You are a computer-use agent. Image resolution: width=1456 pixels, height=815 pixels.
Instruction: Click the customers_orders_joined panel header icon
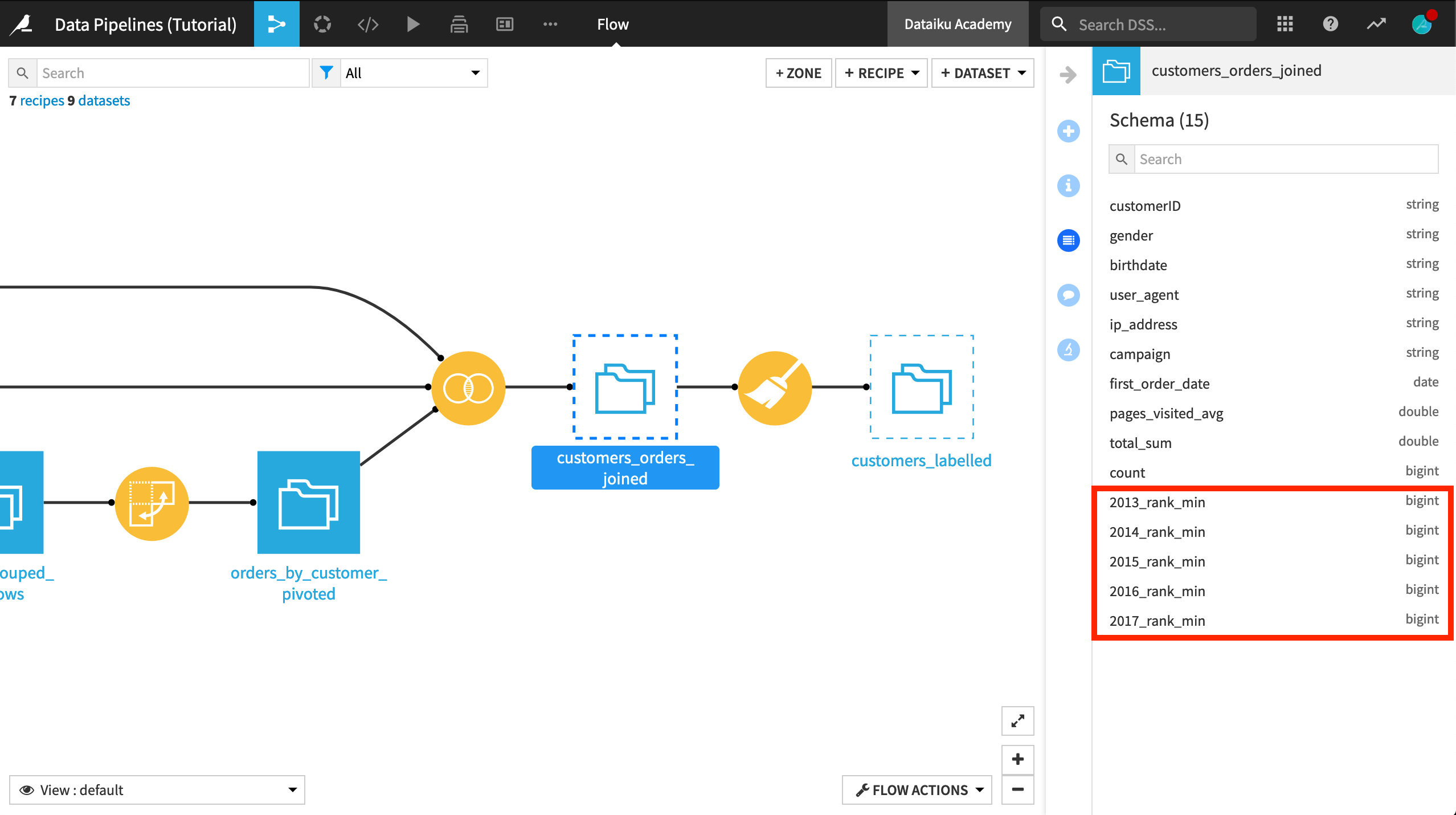[x=1116, y=71]
